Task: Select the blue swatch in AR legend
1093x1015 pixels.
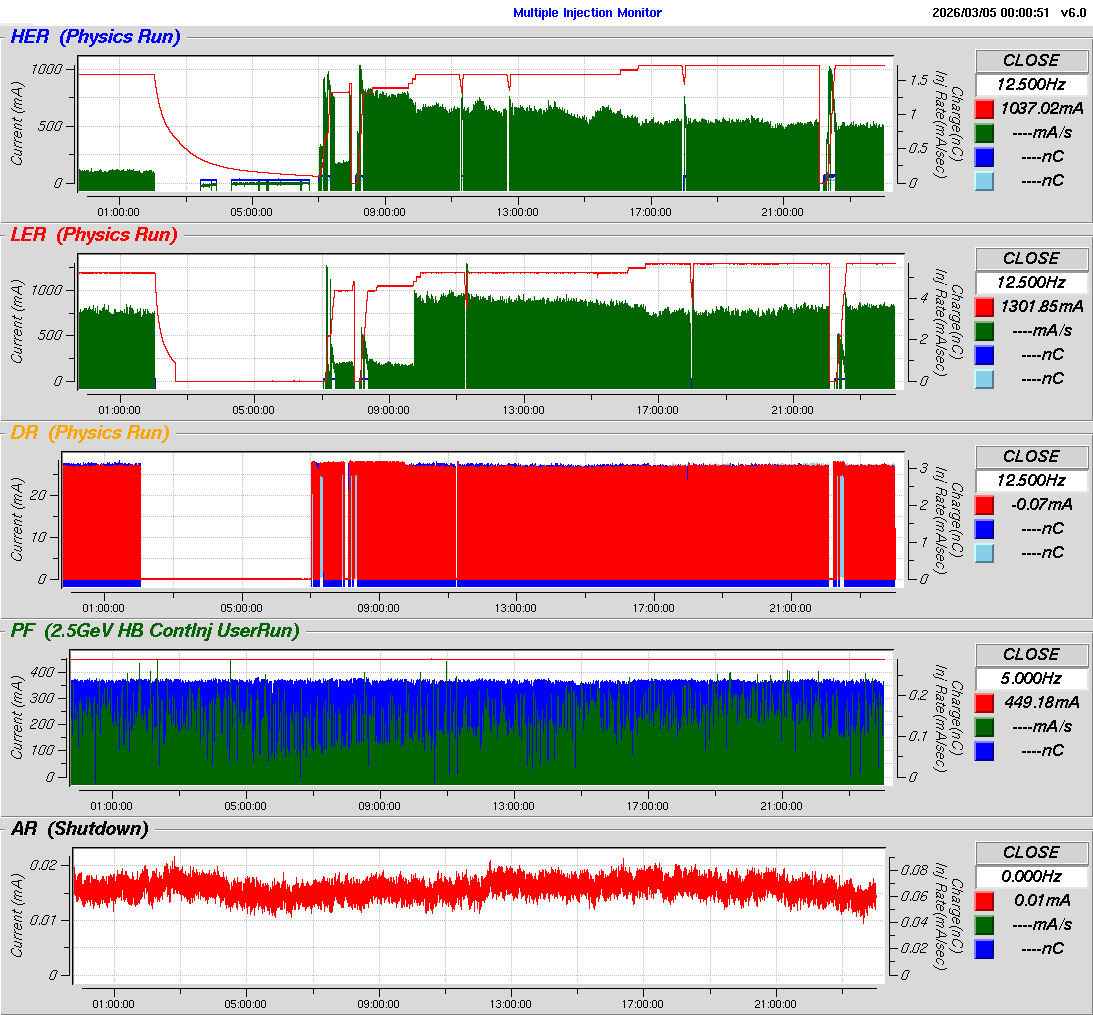Action: (x=984, y=948)
